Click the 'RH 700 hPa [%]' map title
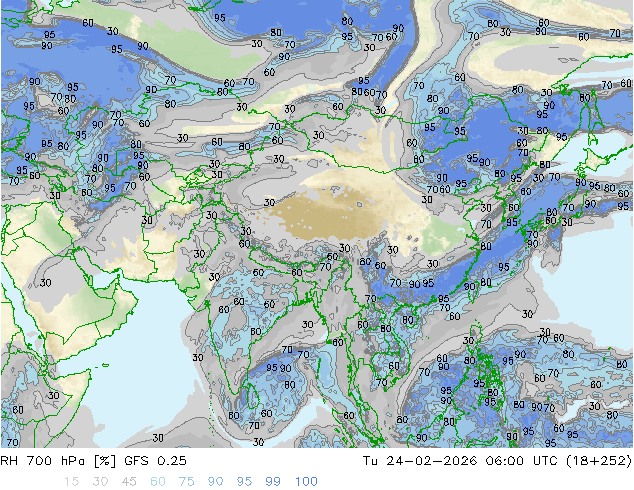The width and height of the screenshot is (634, 490). pyautogui.click(x=59, y=460)
